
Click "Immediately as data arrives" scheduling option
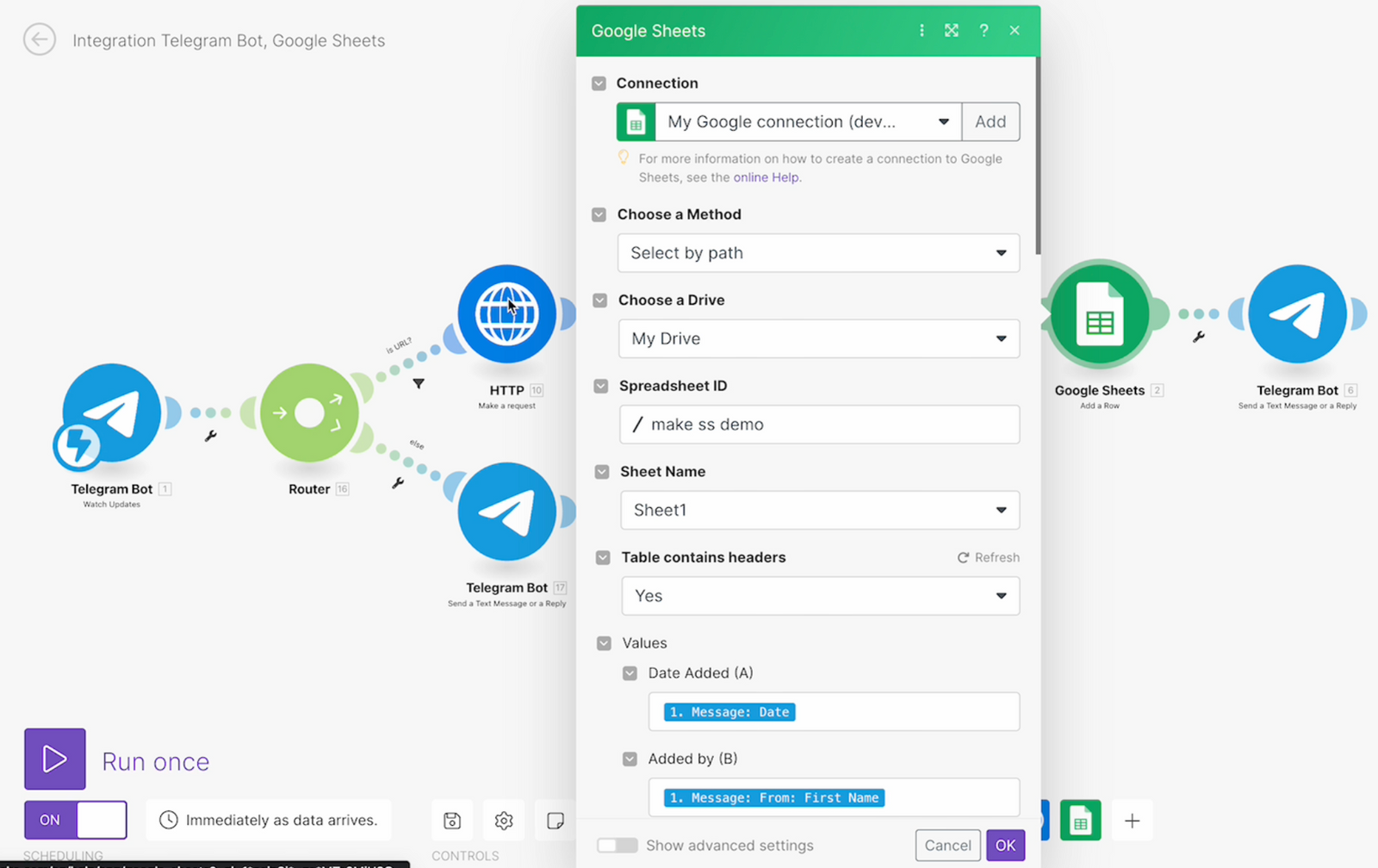269,820
